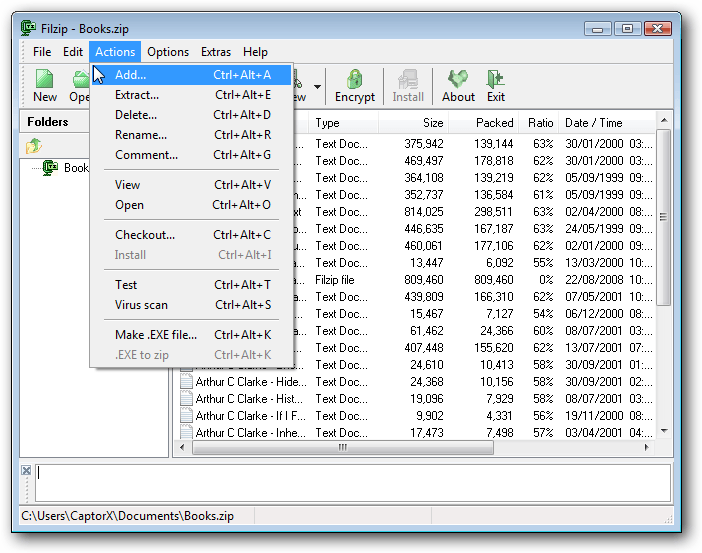Sort by the Size column header
The image size is (702, 553).
(x=414, y=123)
